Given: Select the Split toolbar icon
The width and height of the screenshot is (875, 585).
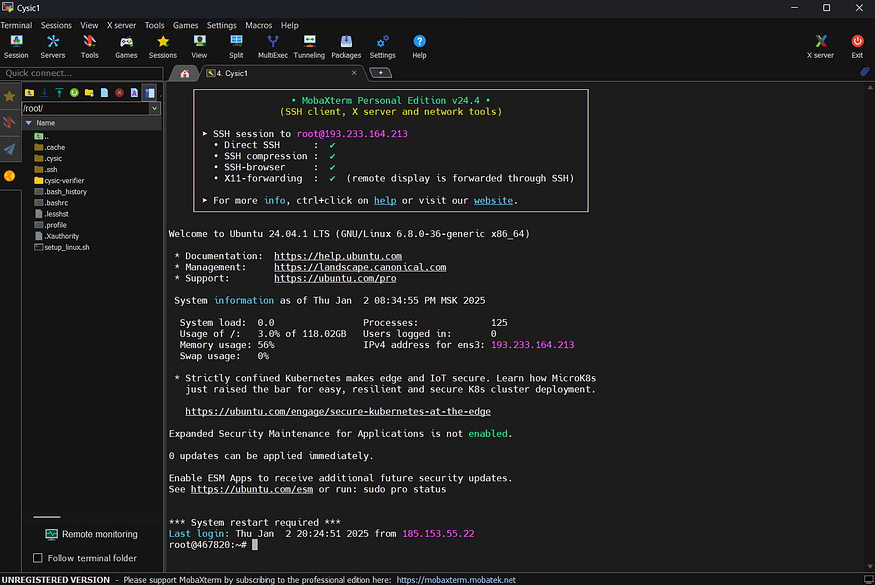Looking at the screenshot, I should (236, 46).
